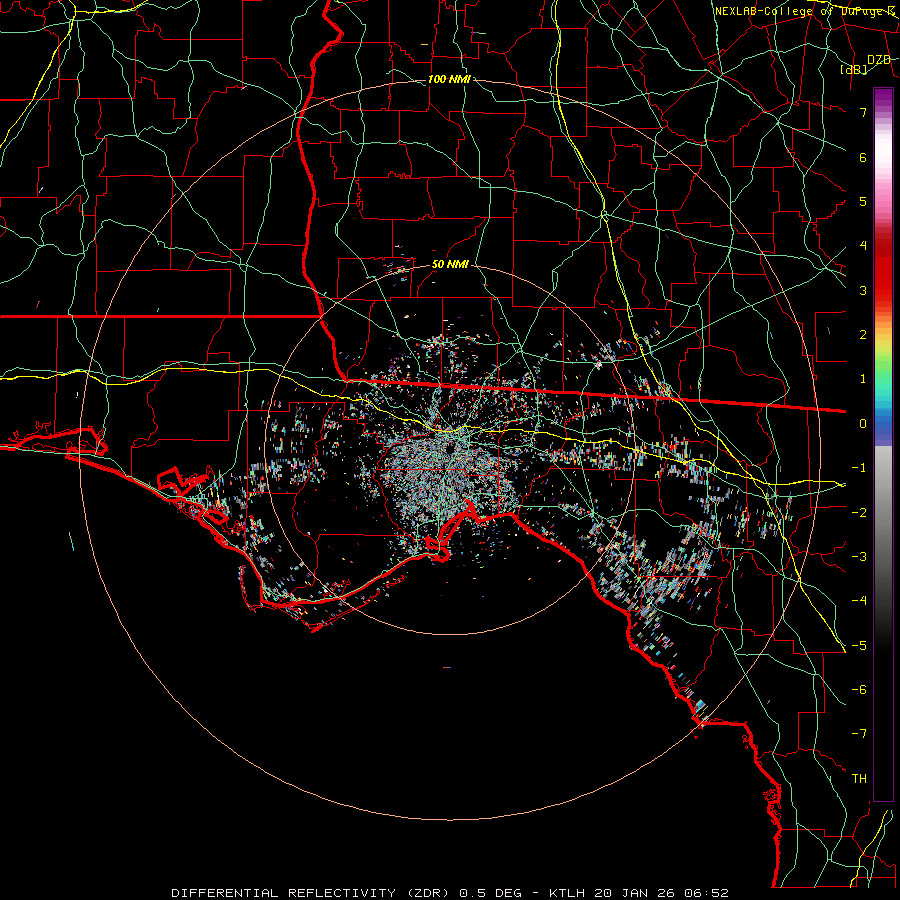The image size is (900, 900).
Task: Select the -4 value on the color scale
Action: (x=859, y=601)
